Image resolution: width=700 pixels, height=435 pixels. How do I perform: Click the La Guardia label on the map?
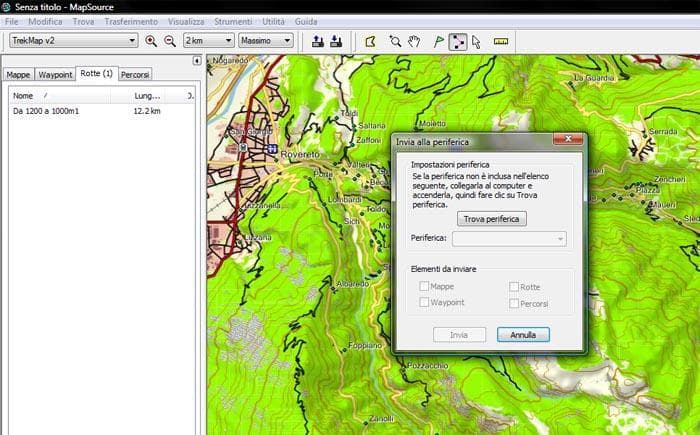(593, 78)
